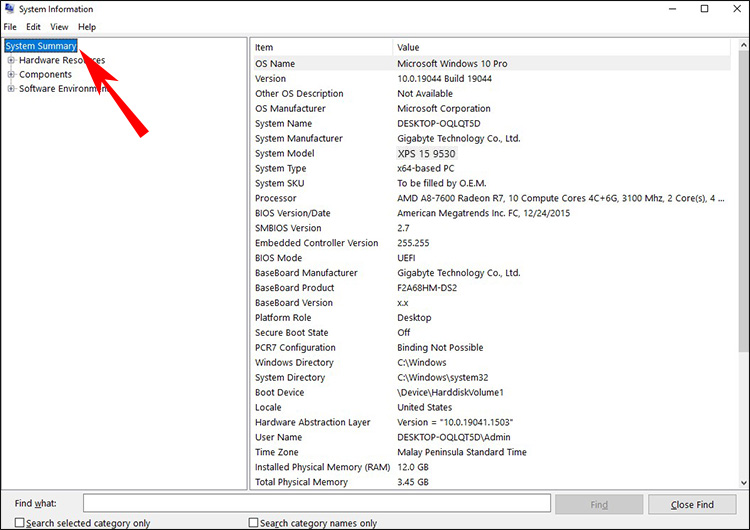Select the BaseBoard Product row

click(x=491, y=288)
